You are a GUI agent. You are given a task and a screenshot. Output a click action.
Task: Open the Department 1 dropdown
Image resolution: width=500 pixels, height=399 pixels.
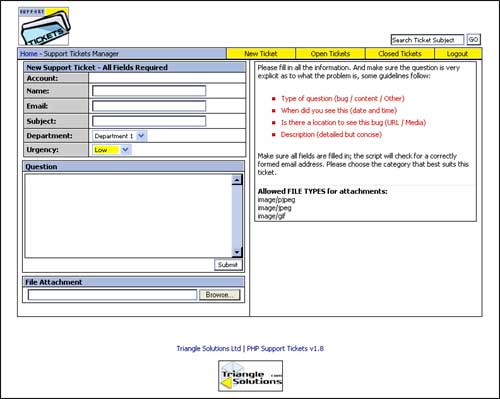click(x=119, y=136)
